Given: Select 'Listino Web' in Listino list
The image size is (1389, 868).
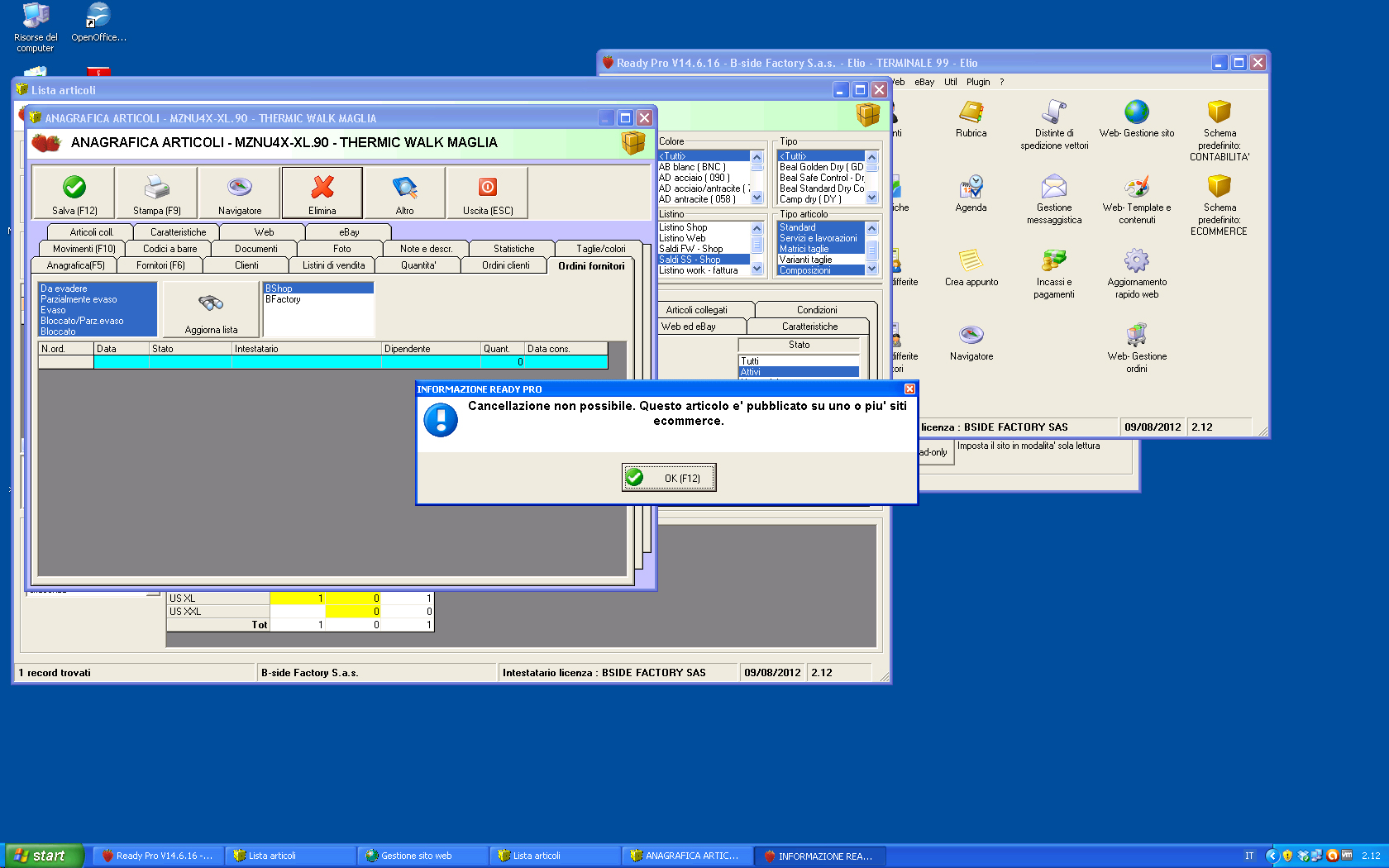Looking at the screenshot, I should [704, 238].
